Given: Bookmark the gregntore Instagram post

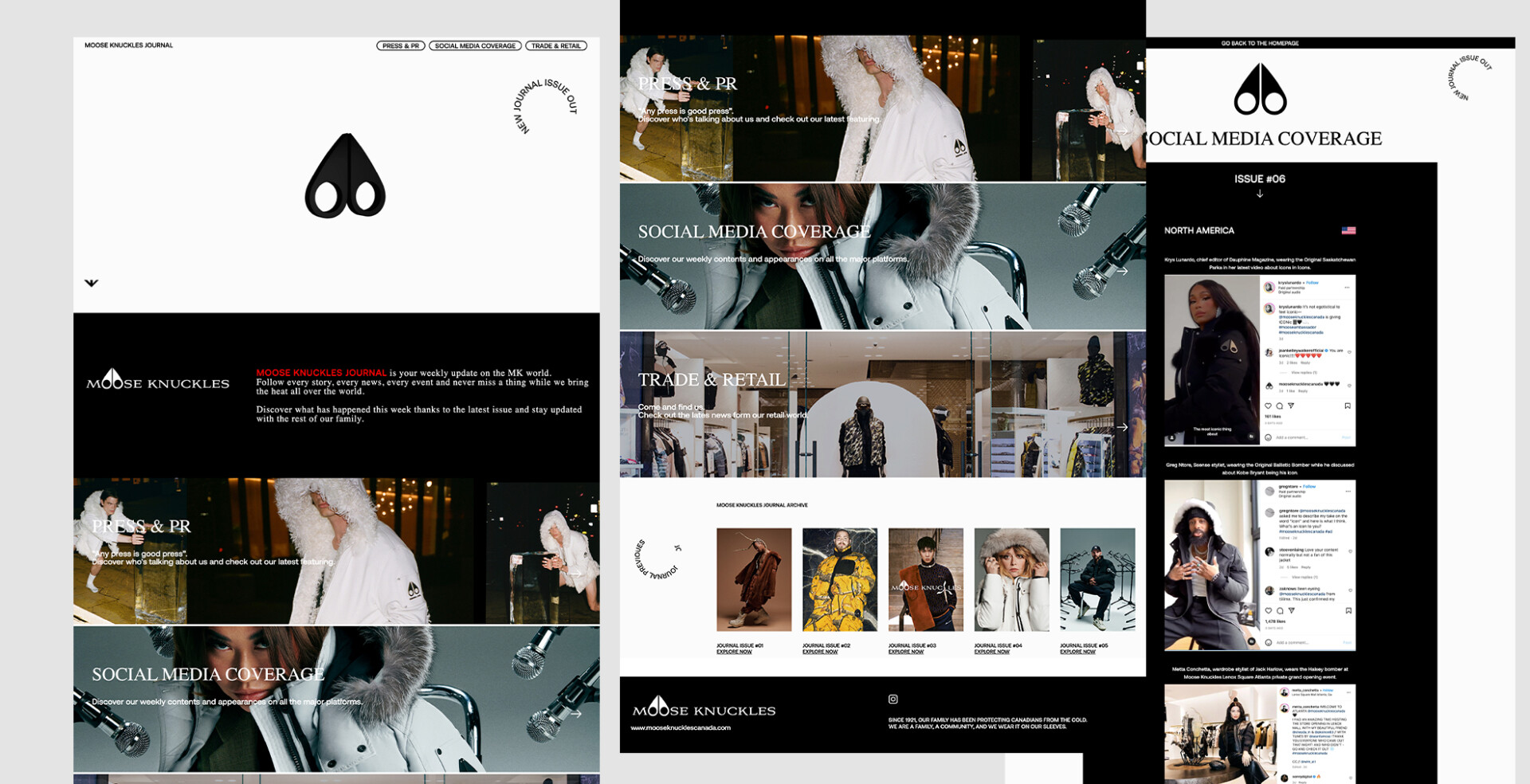Looking at the screenshot, I should pos(1348,611).
